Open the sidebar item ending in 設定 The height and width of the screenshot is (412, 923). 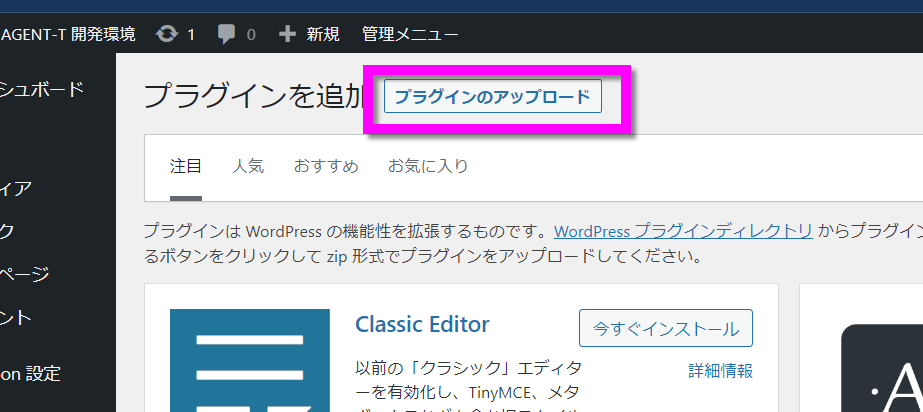click(x=30, y=373)
